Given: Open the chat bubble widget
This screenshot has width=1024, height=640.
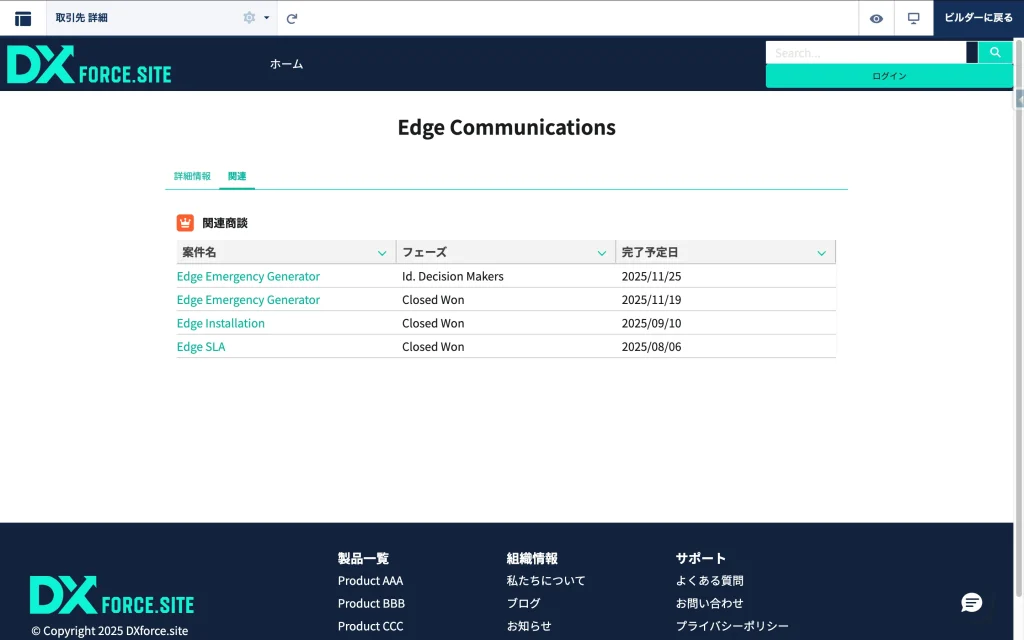Looking at the screenshot, I should click(971, 602).
